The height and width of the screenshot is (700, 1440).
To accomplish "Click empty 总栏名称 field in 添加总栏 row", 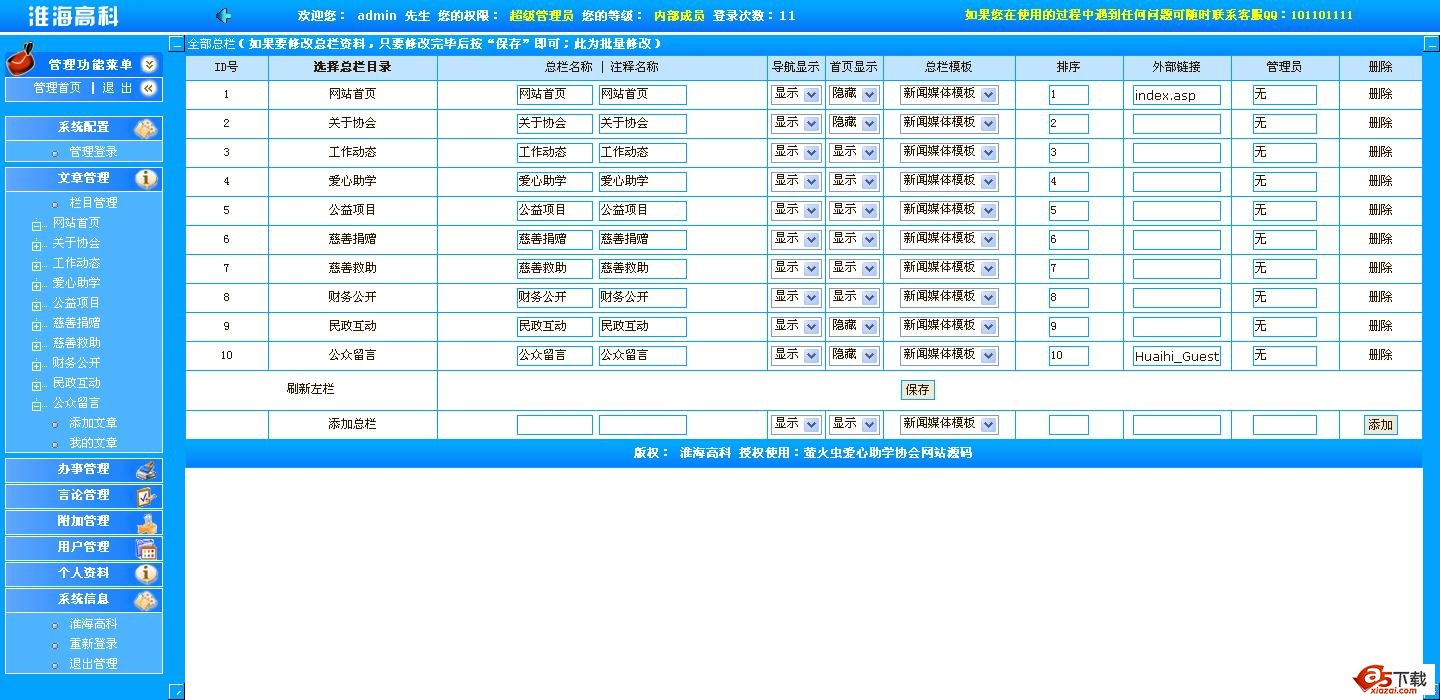I will [555, 425].
